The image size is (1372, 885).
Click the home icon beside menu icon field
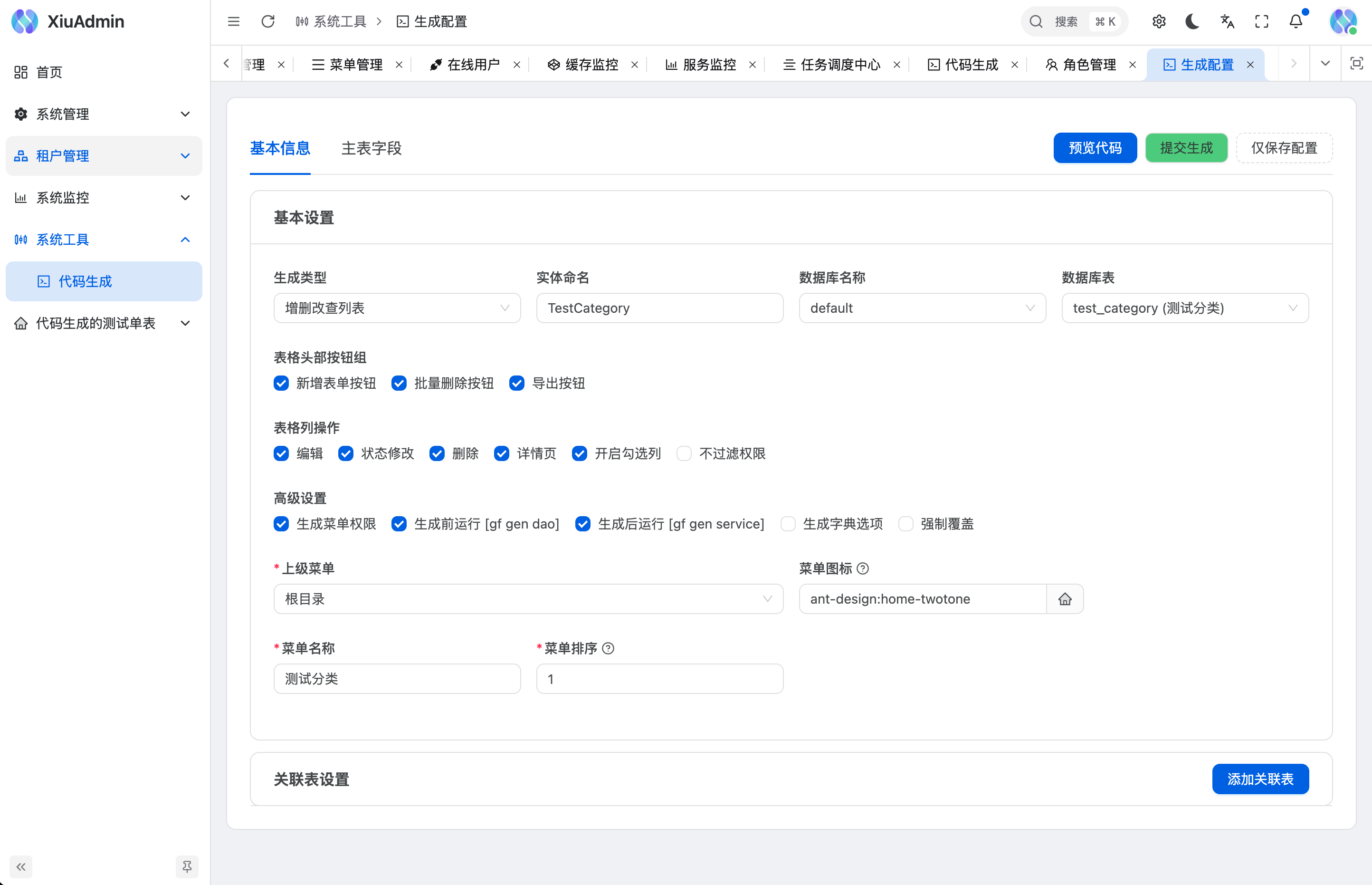(x=1065, y=599)
